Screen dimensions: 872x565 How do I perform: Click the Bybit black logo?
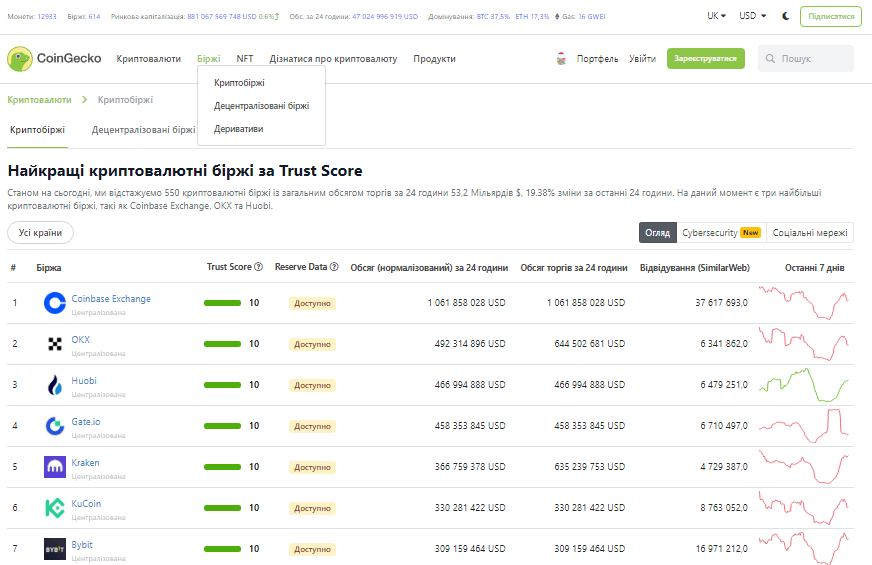point(54,549)
